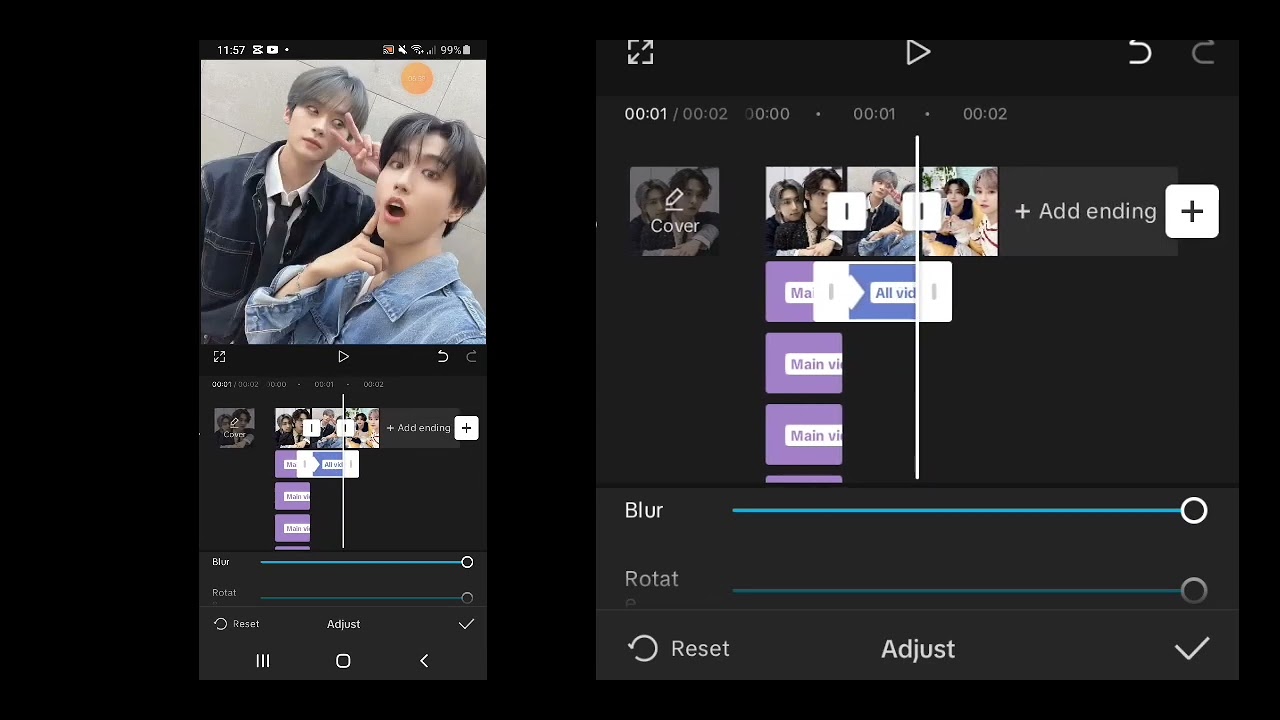
Task: Add a clip with the large plus button
Action: (1192, 211)
